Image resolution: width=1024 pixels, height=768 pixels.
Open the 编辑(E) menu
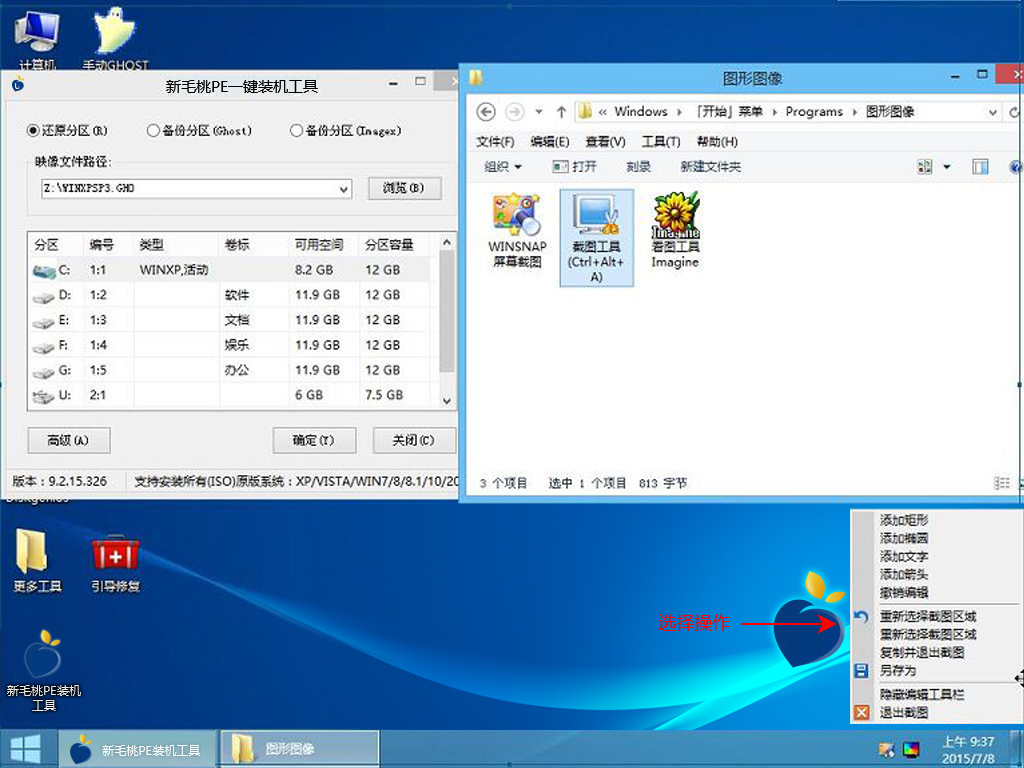550,142
